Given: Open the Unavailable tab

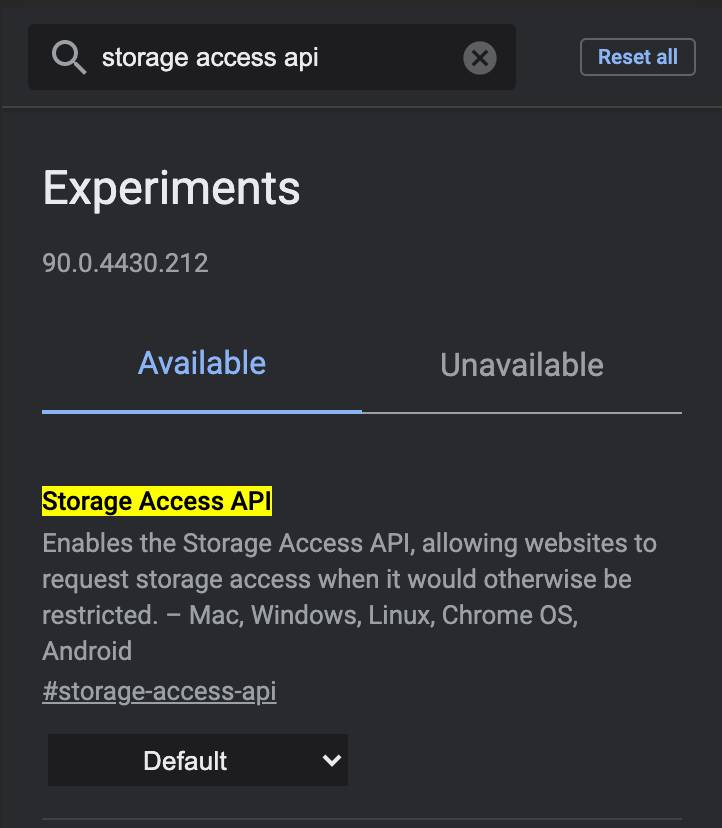Looking at the screenshot, I should [x=521, y=365].
